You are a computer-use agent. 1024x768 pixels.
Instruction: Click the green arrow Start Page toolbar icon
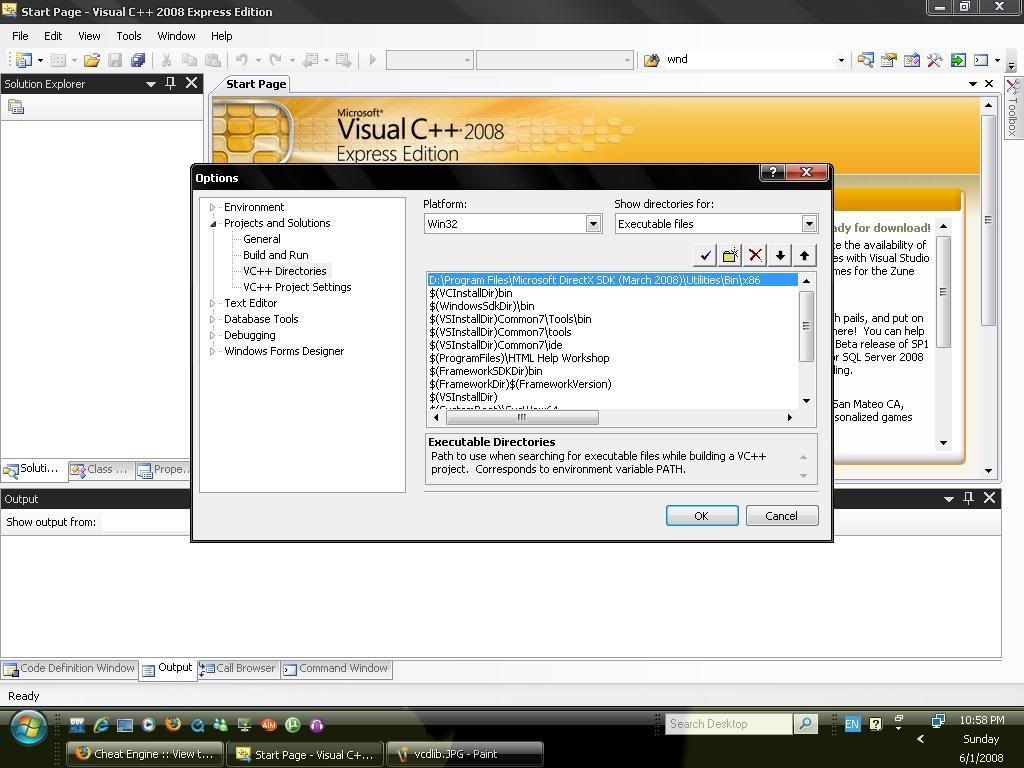click(957, 60)
